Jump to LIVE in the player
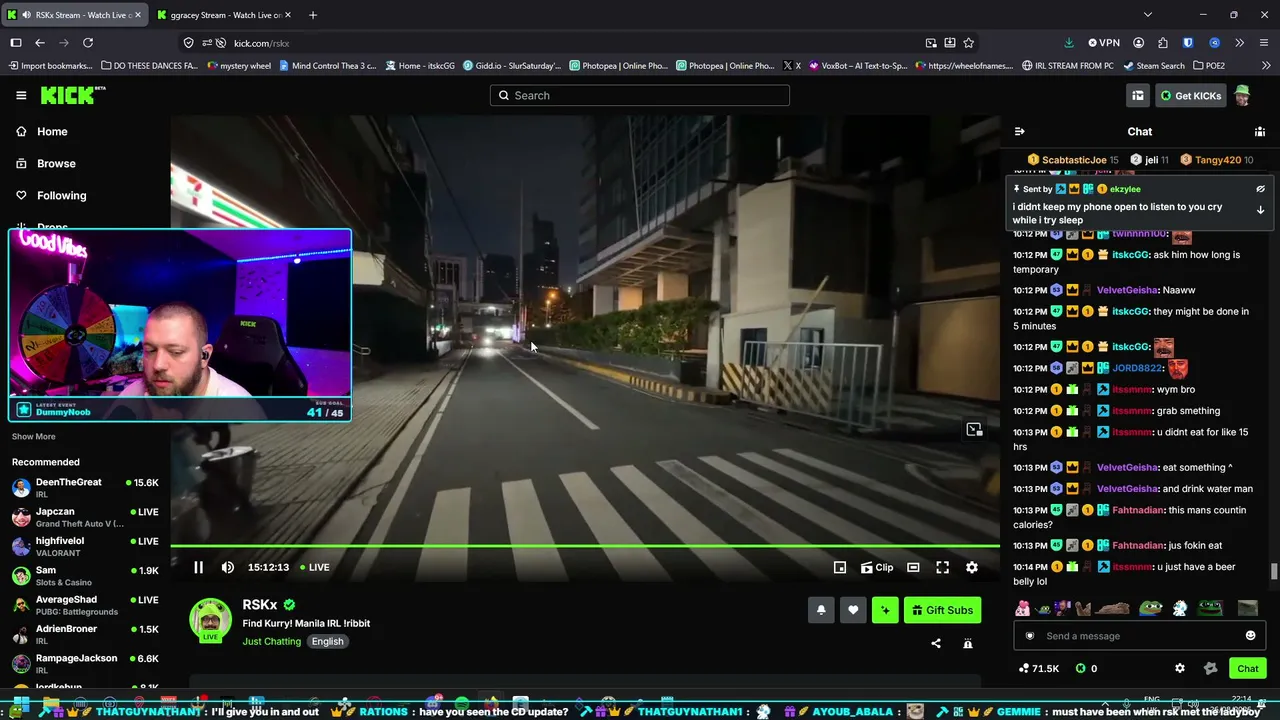Viewport: 1280px width, 720px height. tap(315, 567)
